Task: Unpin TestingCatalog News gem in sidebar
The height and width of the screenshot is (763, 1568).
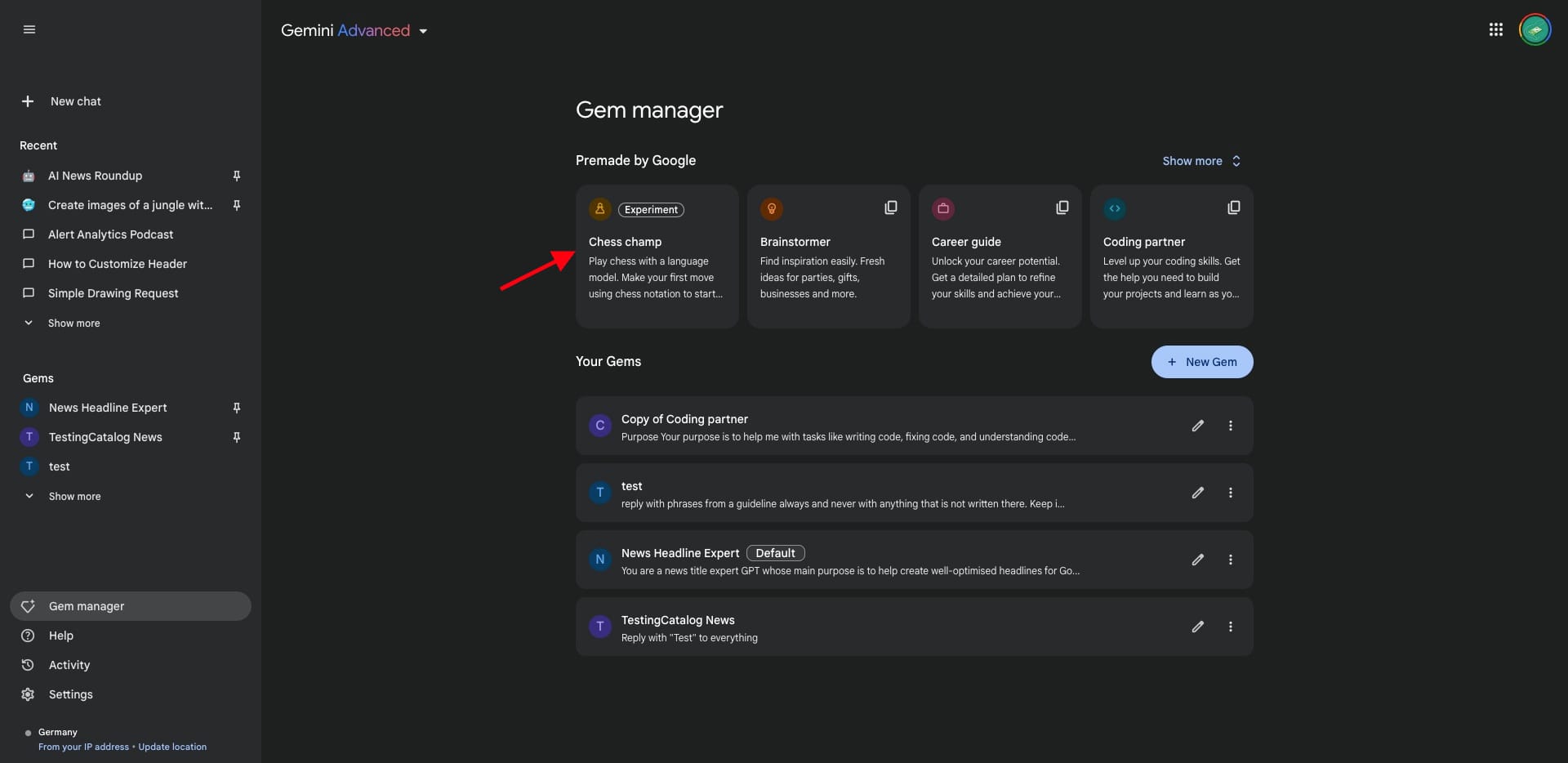Action: [236, 437]
